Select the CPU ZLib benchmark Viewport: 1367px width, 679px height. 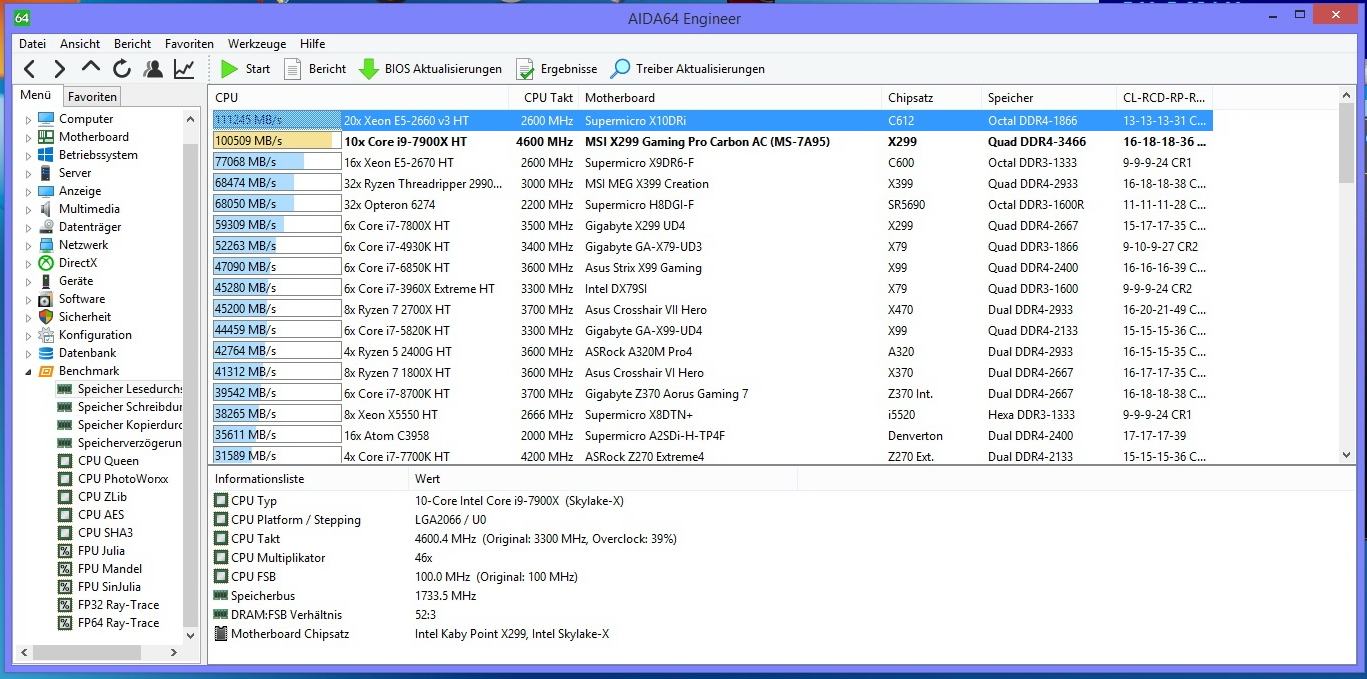(92, 497)
